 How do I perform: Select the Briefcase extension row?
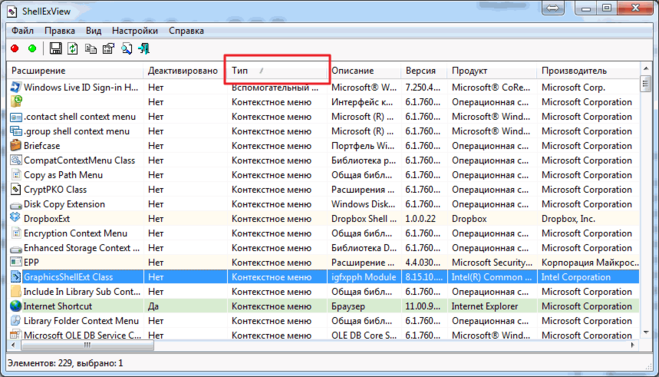(324, 146)
